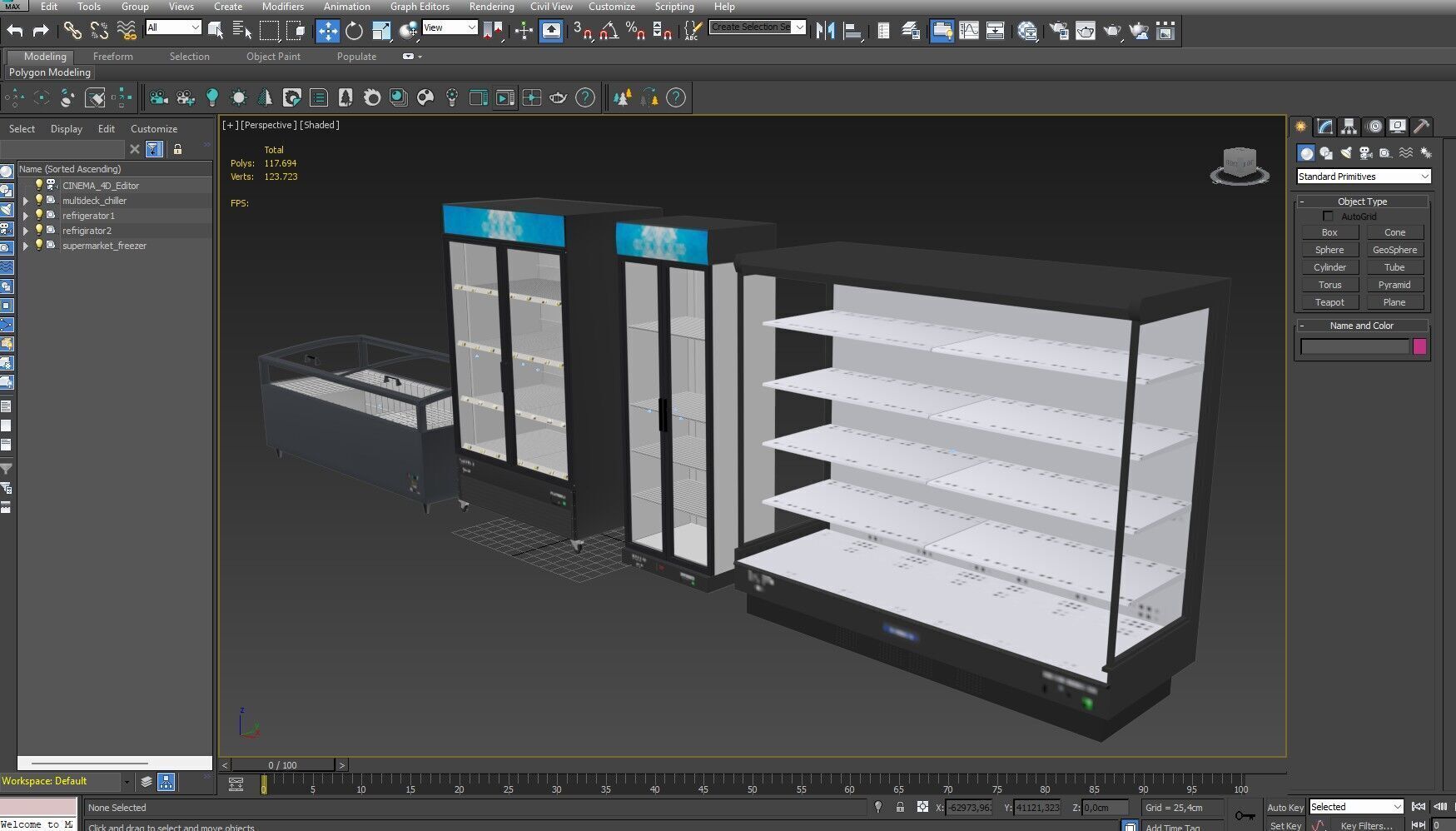
Task: Collapse the Name and Color rollout
Action: pos(1362,326)
